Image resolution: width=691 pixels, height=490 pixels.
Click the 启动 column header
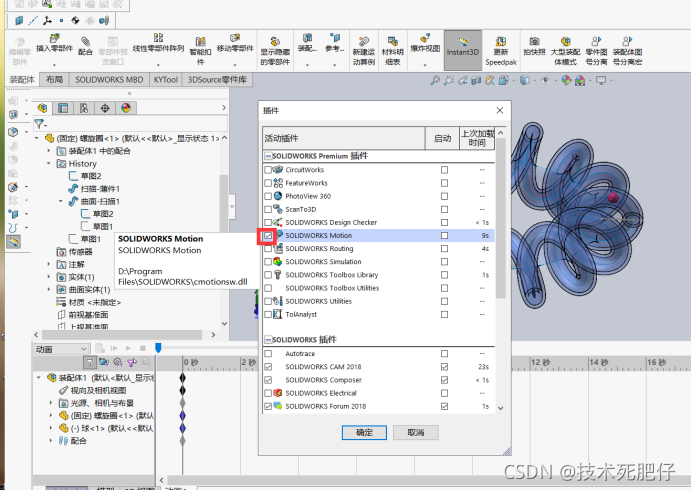tap(442, 138)
